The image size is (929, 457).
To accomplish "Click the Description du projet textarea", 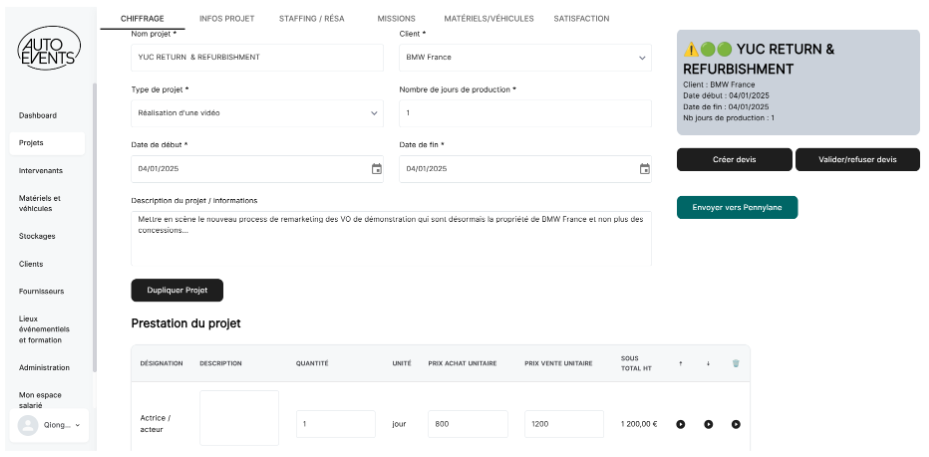I will coord(391,238).
